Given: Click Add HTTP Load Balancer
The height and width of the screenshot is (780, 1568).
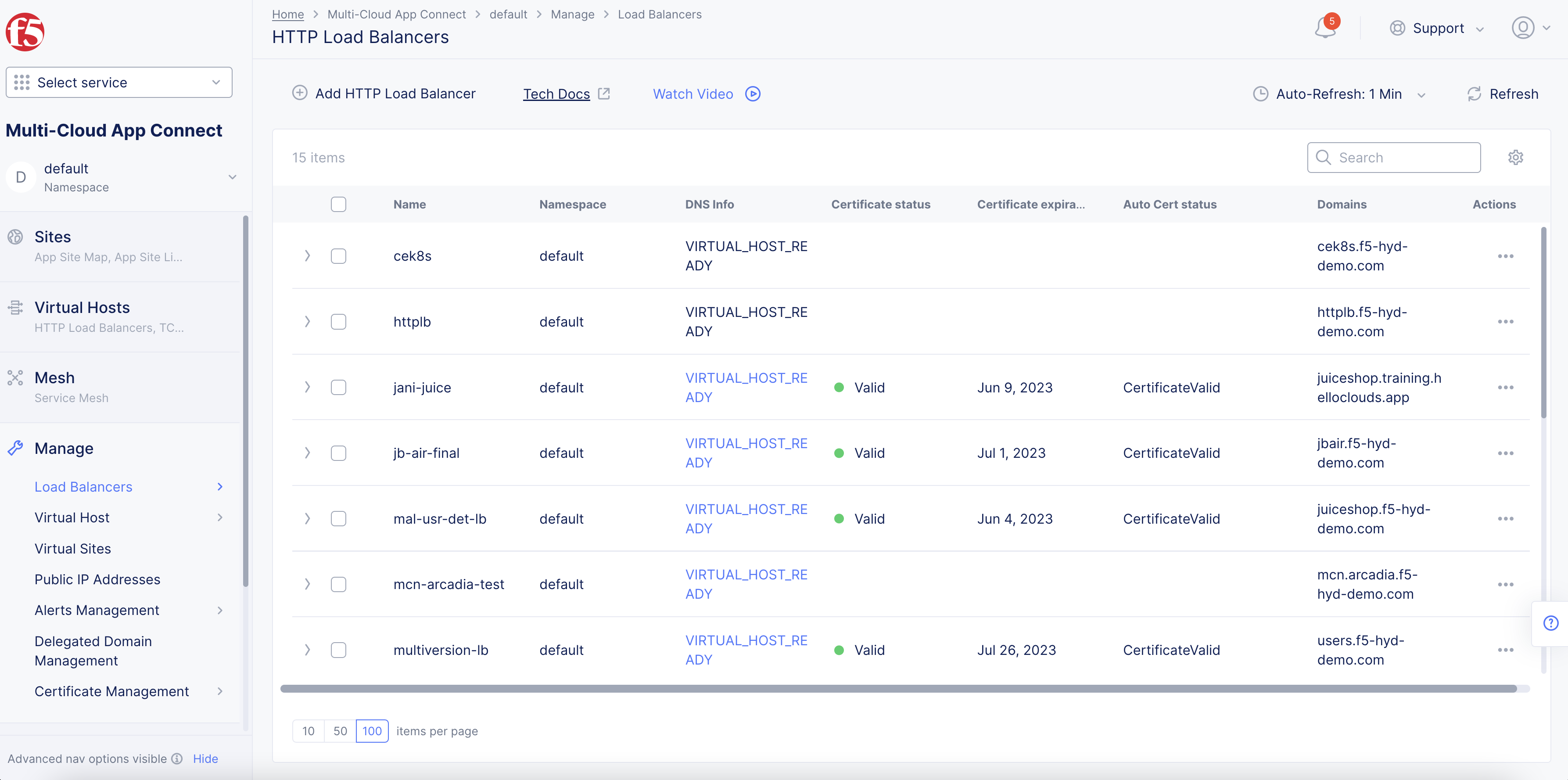Looking at the screenshot, I should [384, 94].
